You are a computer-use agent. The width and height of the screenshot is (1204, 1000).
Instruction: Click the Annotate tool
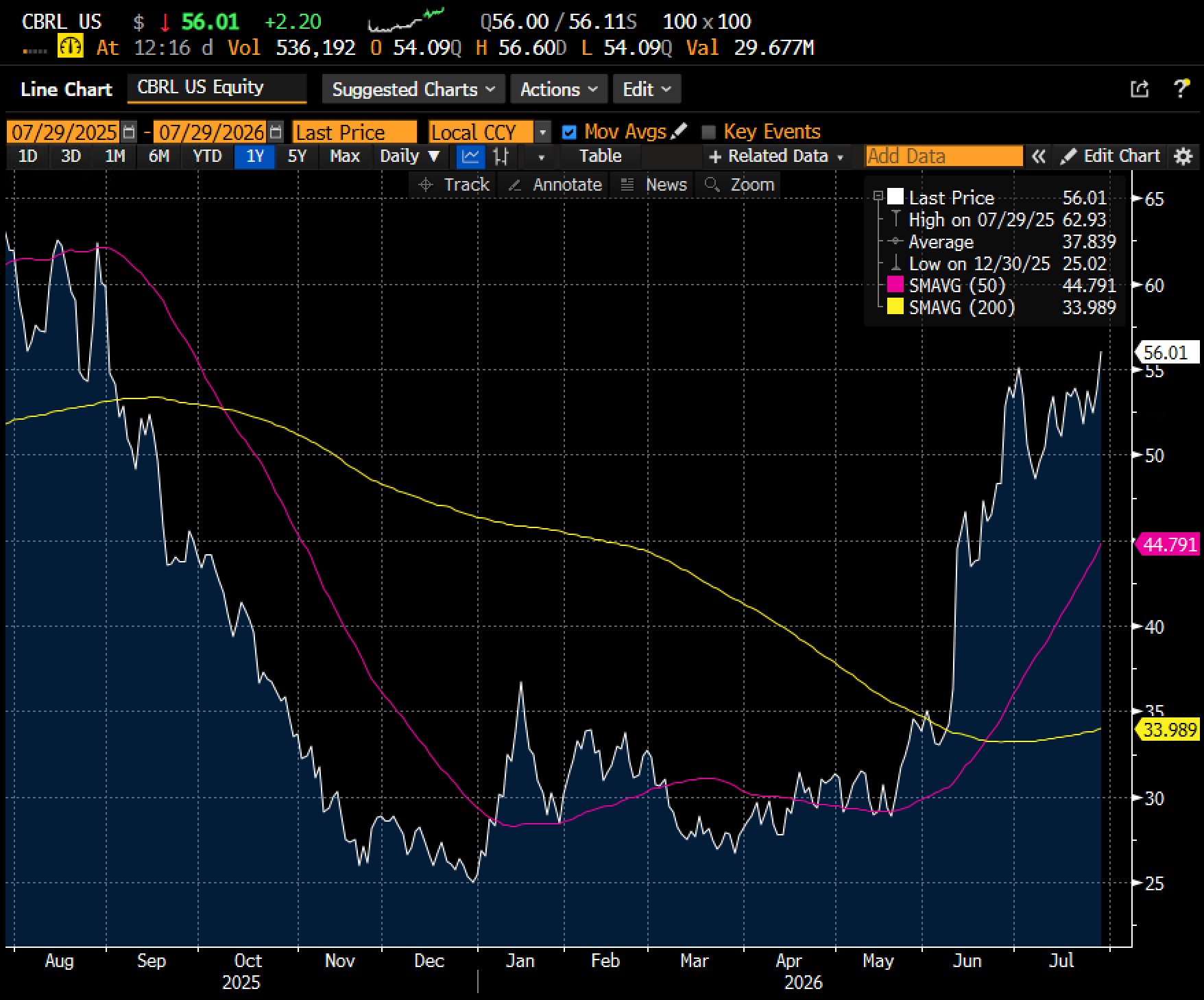[x=555, y=184]
